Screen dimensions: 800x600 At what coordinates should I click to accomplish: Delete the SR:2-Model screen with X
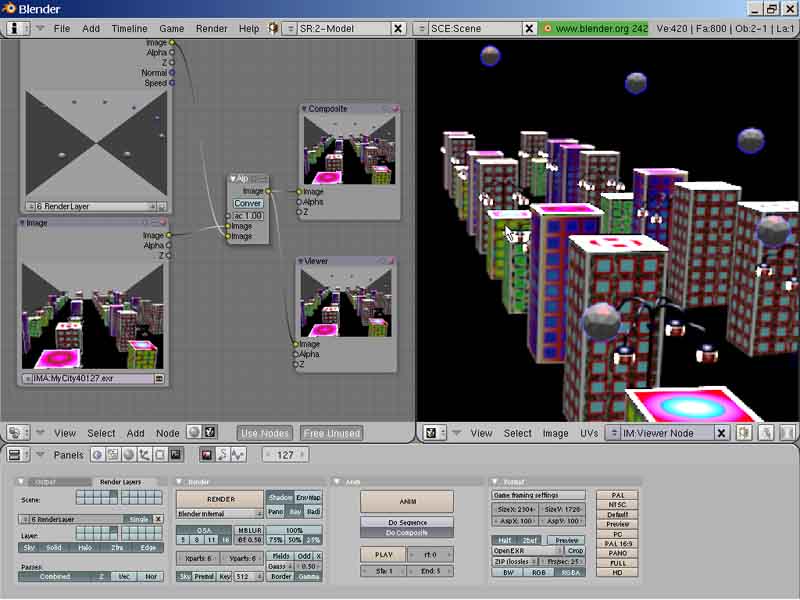(398, 29)
